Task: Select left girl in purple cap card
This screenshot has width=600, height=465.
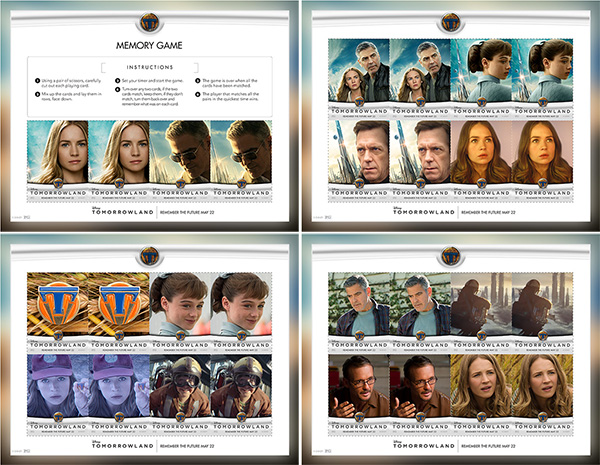Action: point(58,395)
